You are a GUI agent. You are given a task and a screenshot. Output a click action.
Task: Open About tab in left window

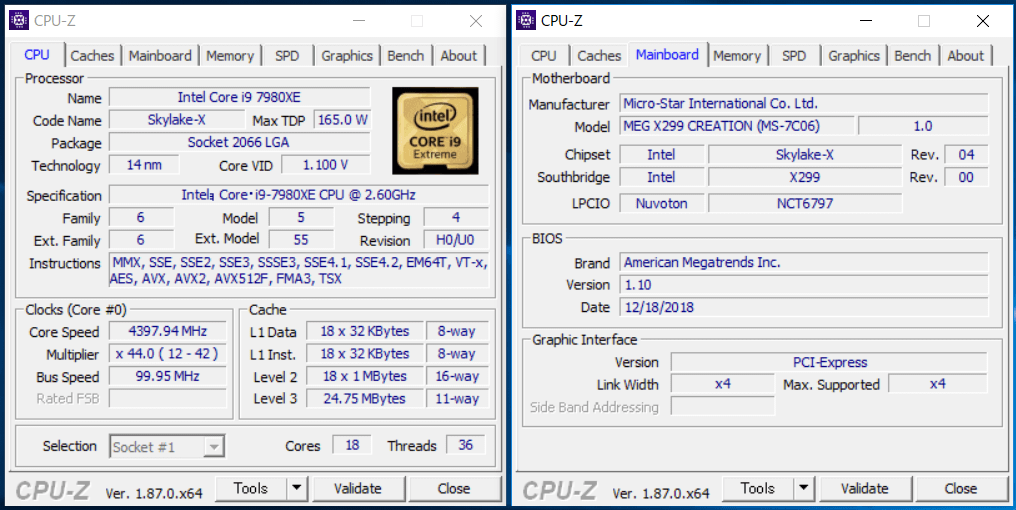(459, 56)
